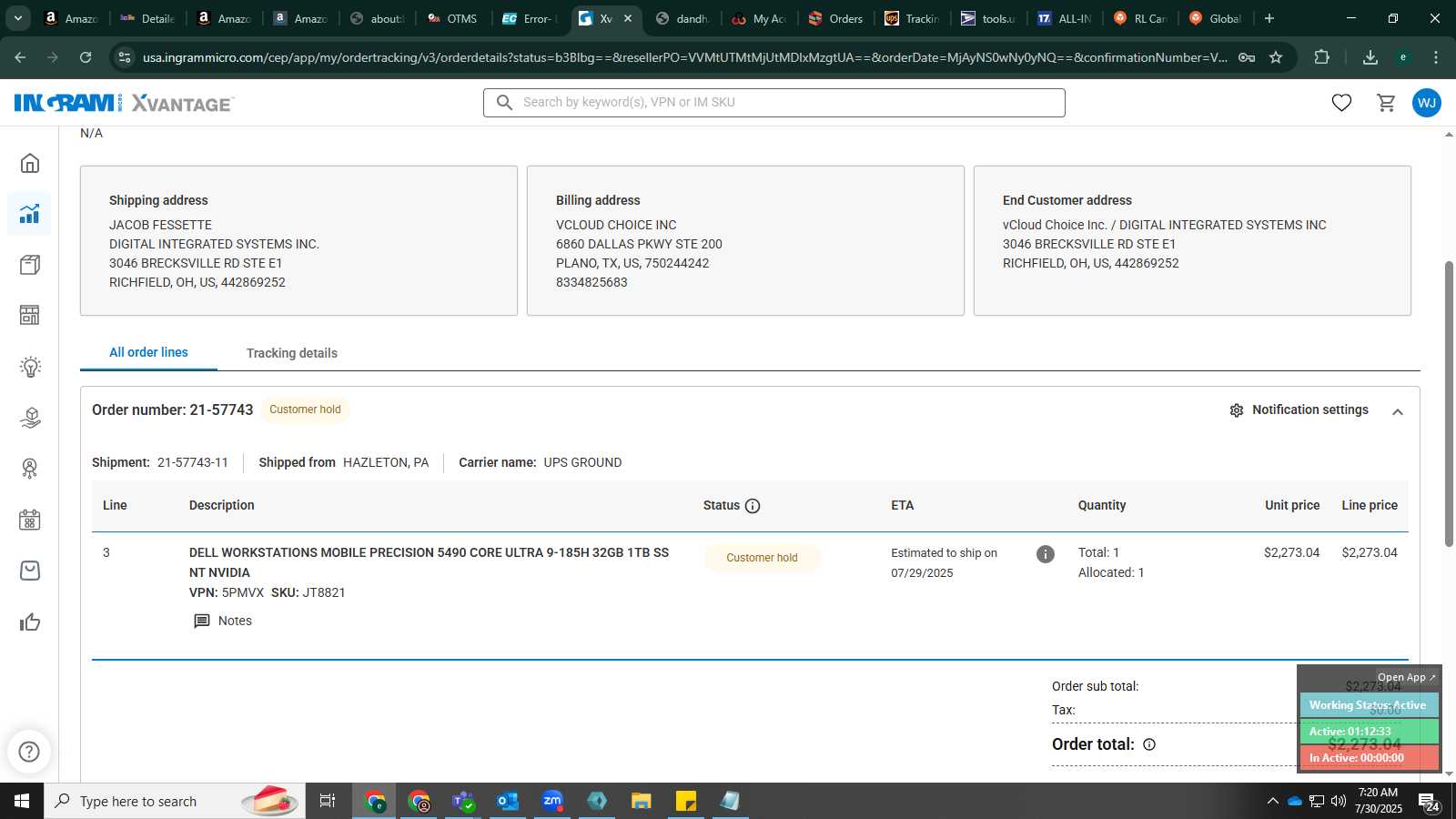Click the award ribbon sidebar icon
This screenshot has width=1456, height=819.
pyautogui.click(x=30, y=469)
